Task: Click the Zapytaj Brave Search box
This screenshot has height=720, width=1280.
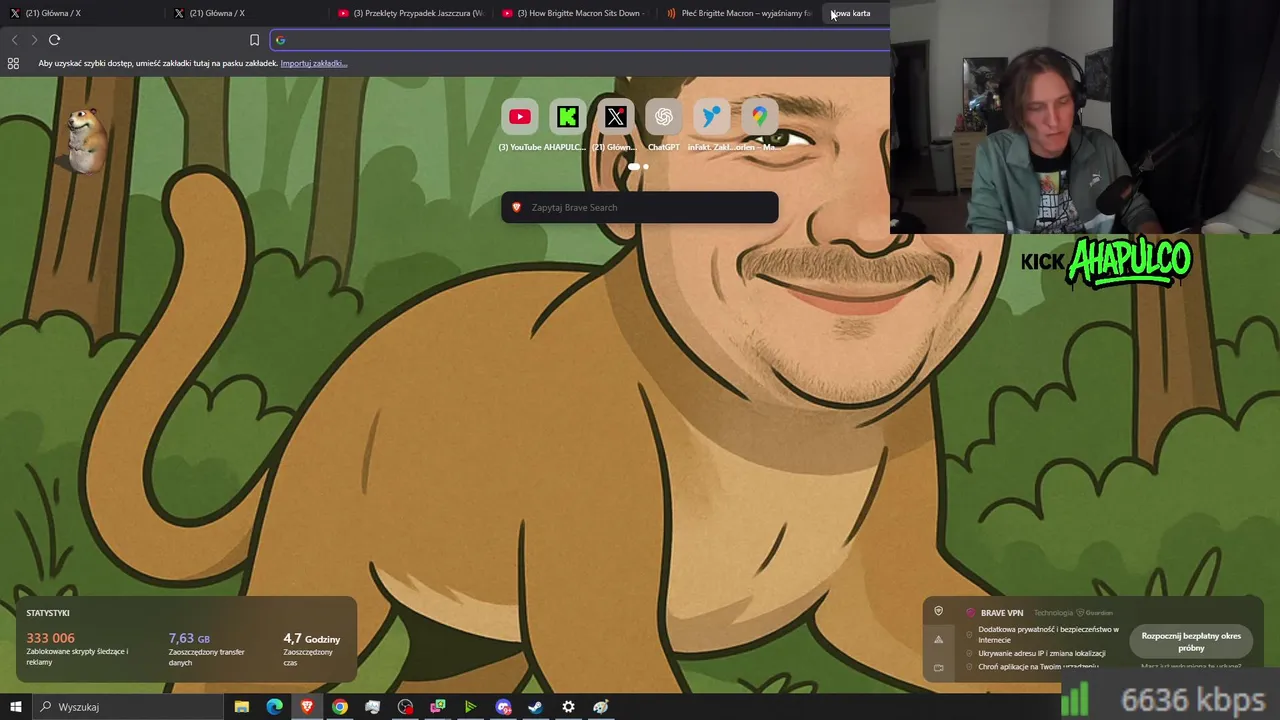Action: click(x=640, y=207)
